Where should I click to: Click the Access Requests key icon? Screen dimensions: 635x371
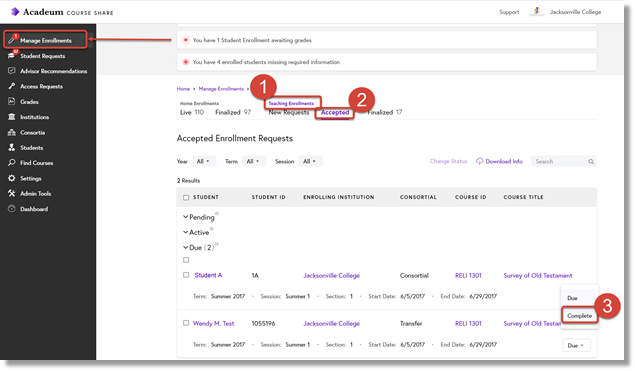[11, 86]
